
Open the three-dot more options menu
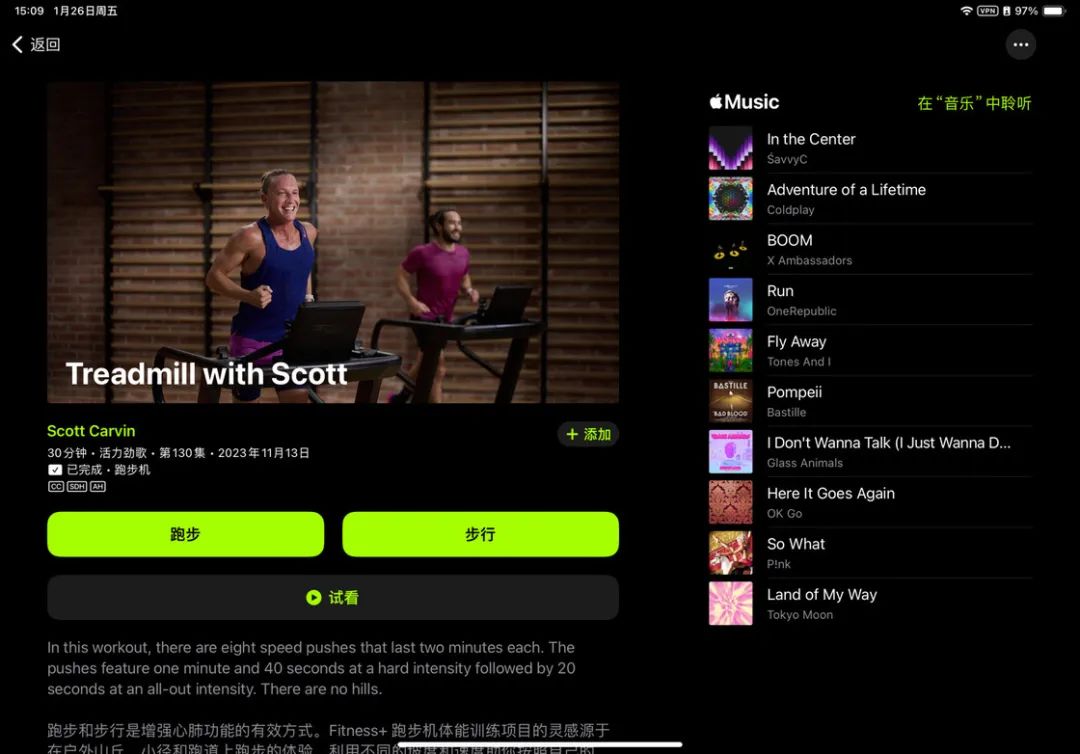coord(1020,45)
